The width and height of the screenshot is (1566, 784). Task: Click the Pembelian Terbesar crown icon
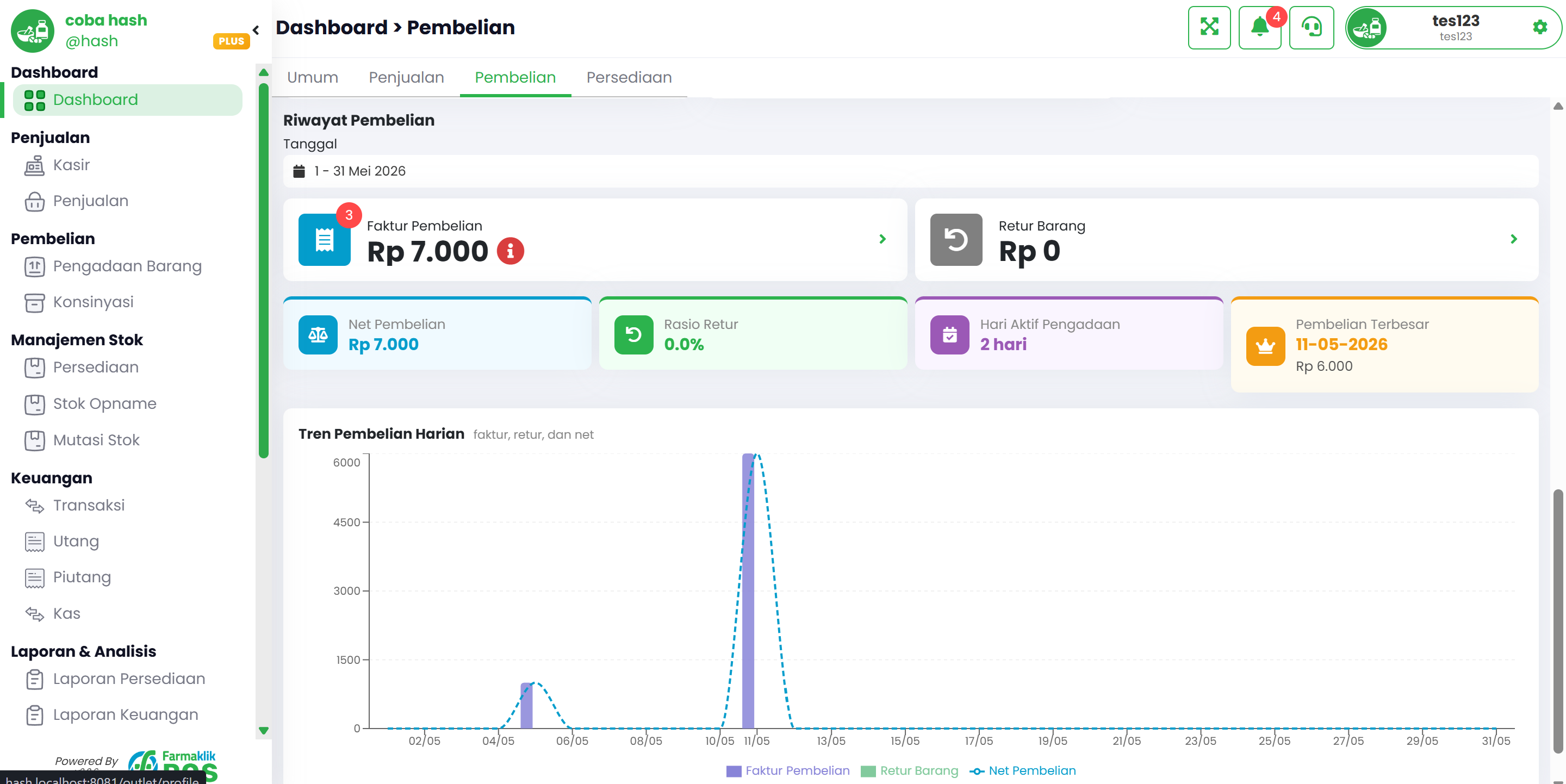point(1265,346)
